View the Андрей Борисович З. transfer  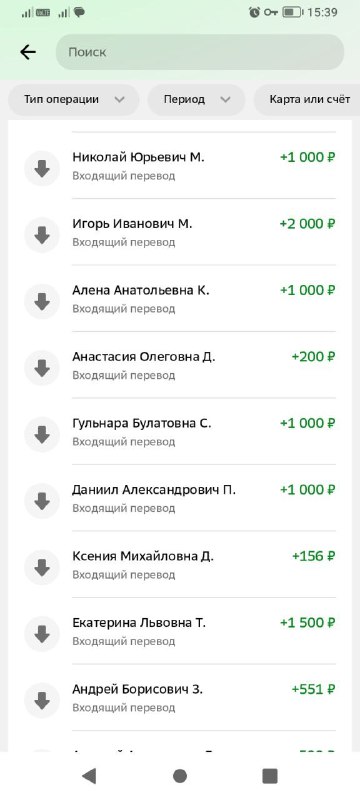180,698
